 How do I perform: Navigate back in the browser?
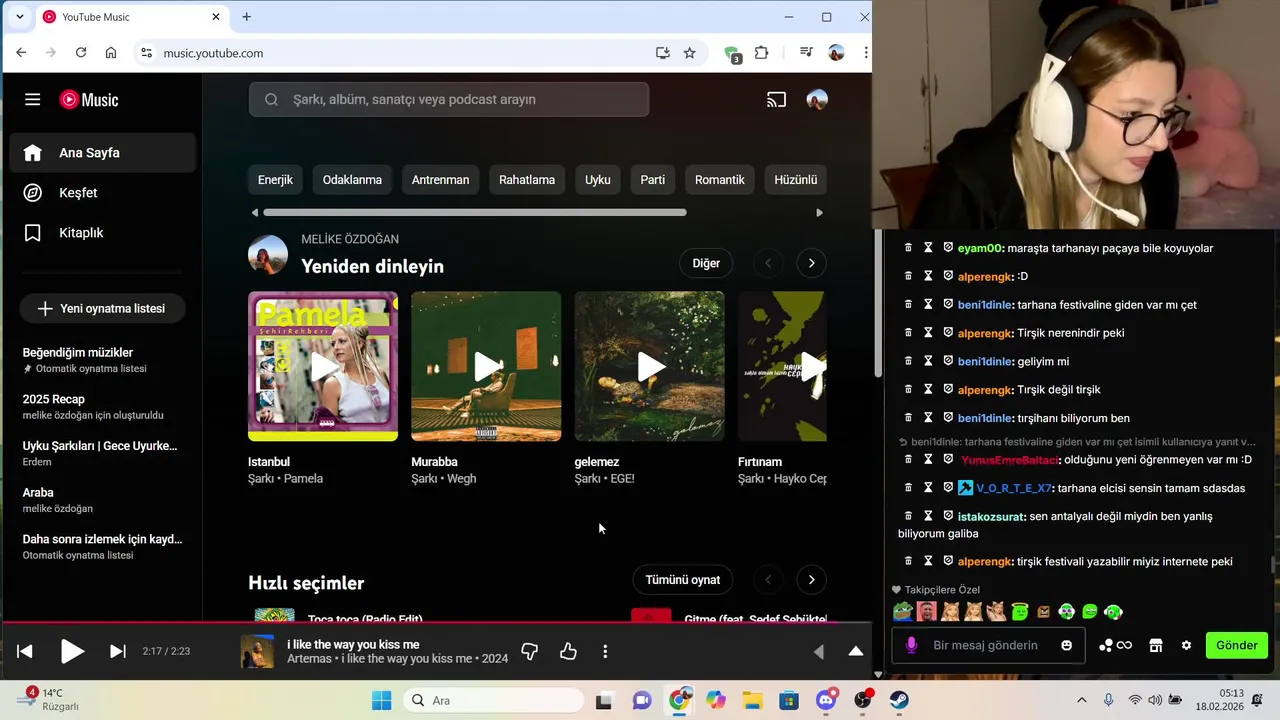click(22, 53)
